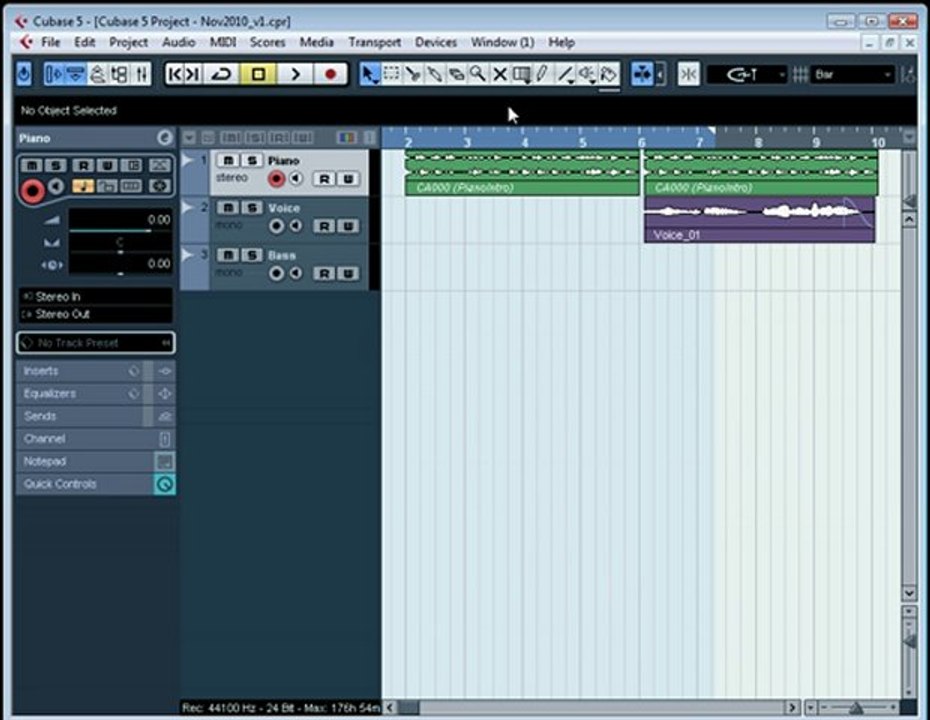Viewport: 930px width, 720px height.
Task: Select the Draw pencil tool
Action: tap(542, 74)
